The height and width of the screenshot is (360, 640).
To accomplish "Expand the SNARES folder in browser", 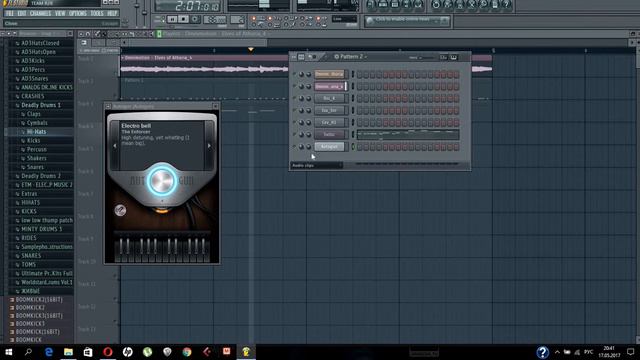I will tap(31, 256).
